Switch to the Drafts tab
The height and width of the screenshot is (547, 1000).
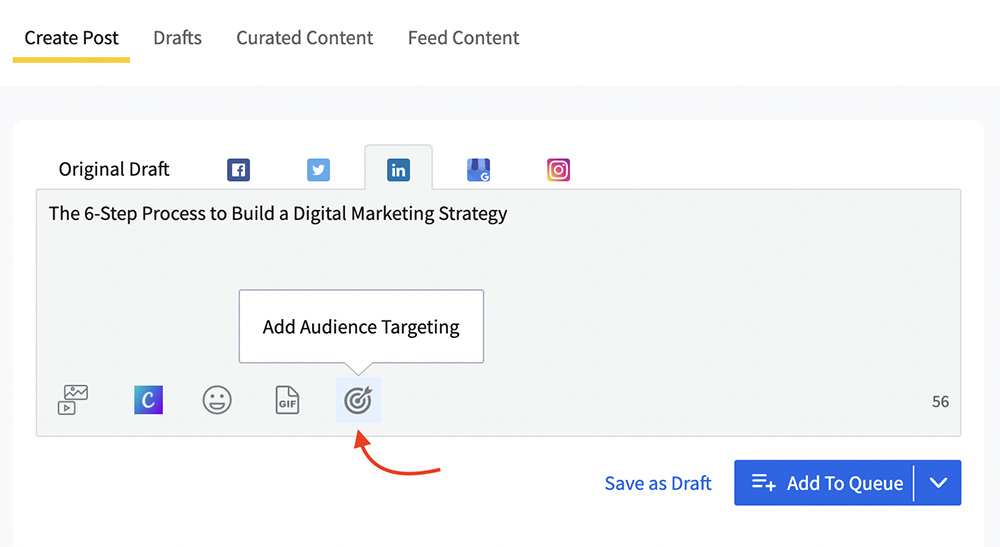177,38
